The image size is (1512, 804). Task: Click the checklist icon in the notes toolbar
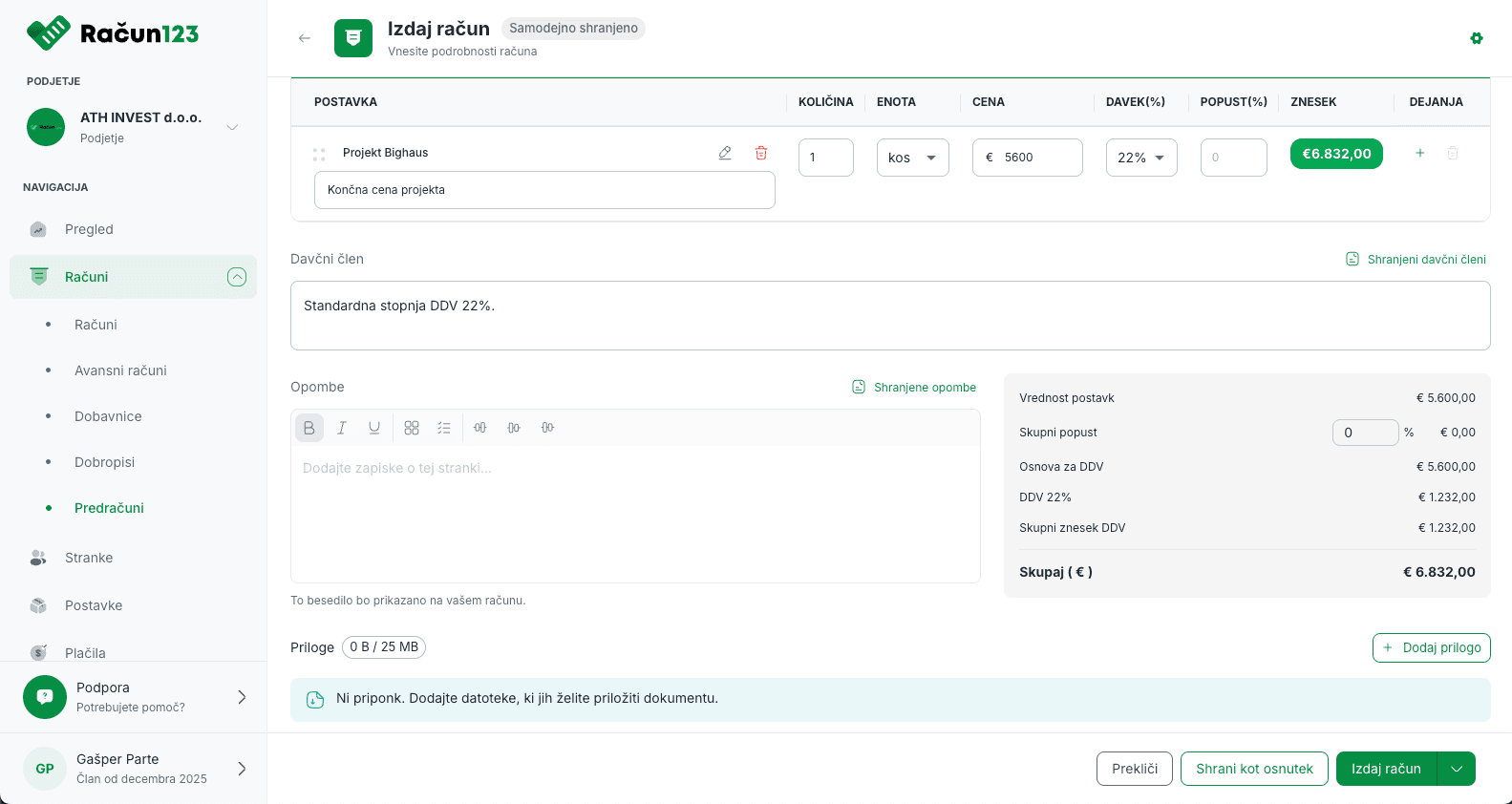pos(444,428)
